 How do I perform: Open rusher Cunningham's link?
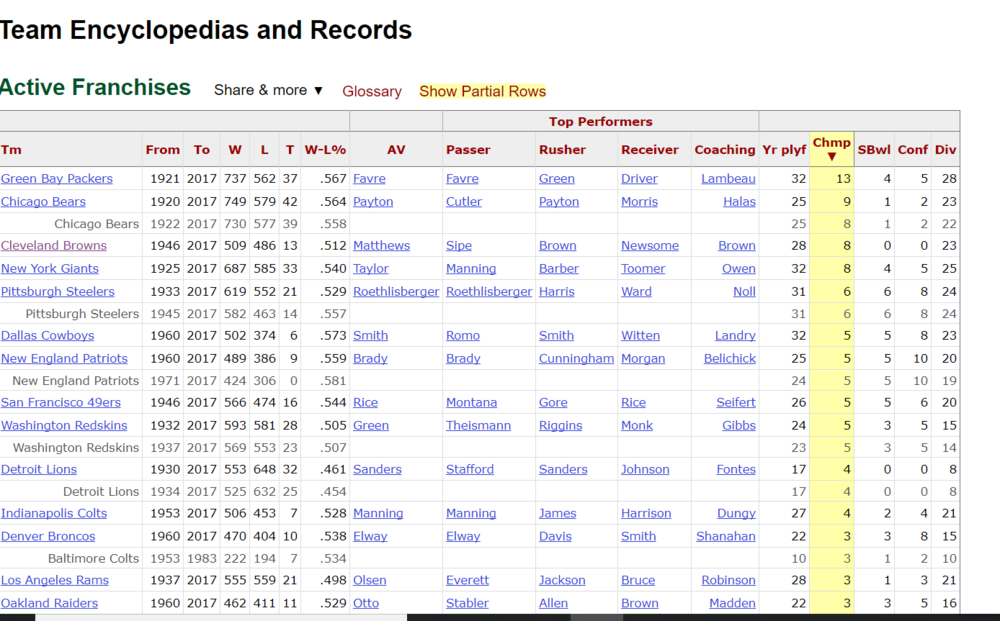pyautogui.click(x=577, y=358)
